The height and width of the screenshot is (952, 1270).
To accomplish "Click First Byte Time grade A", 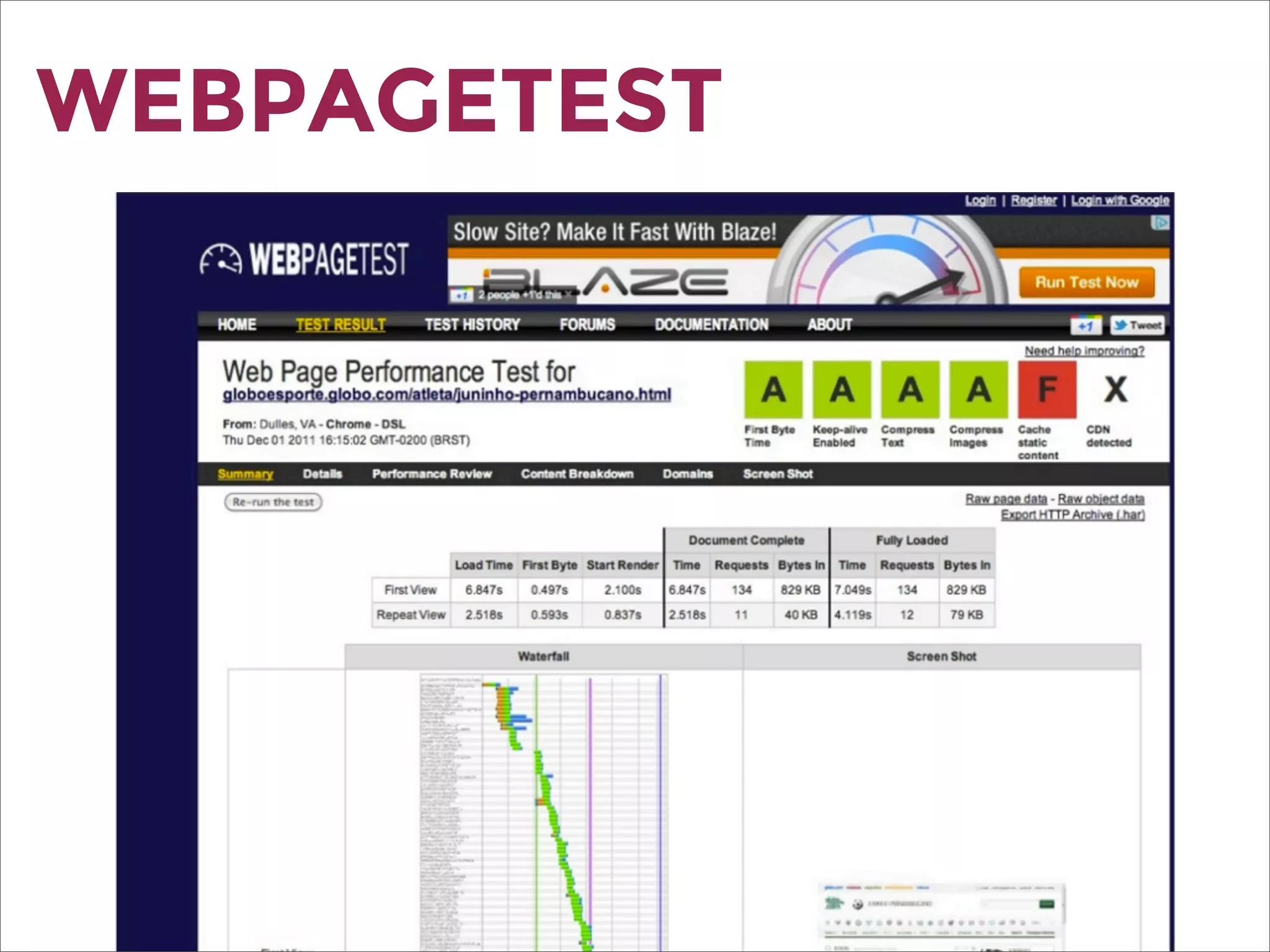I will (773, 390).
